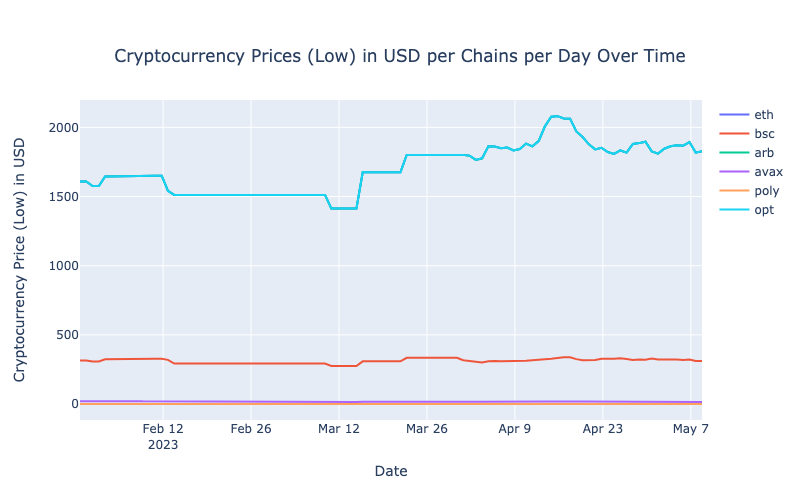This screenshot has height=500, width=800.
Task: Click the avax purple line swatch
Action: (x=734, y=172)
